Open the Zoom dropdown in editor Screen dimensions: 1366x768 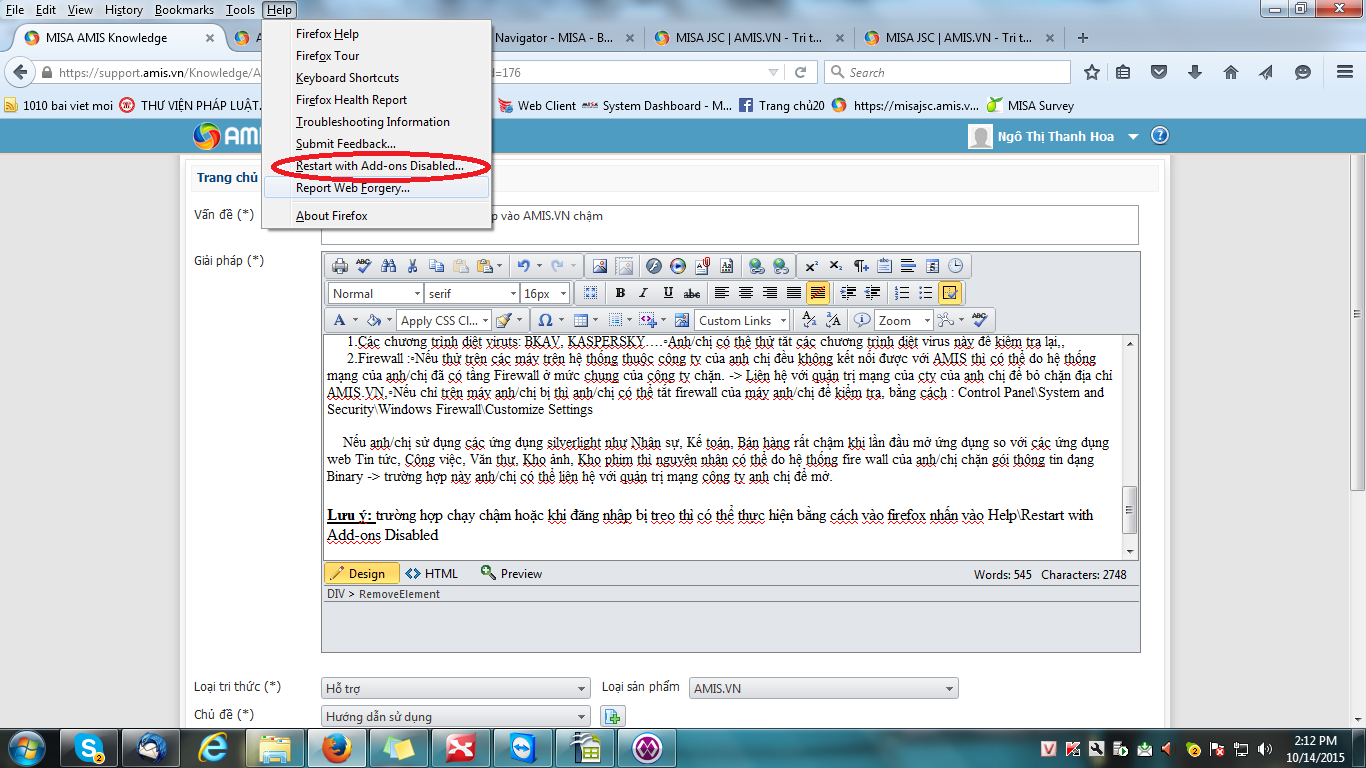tap(903, 320)
